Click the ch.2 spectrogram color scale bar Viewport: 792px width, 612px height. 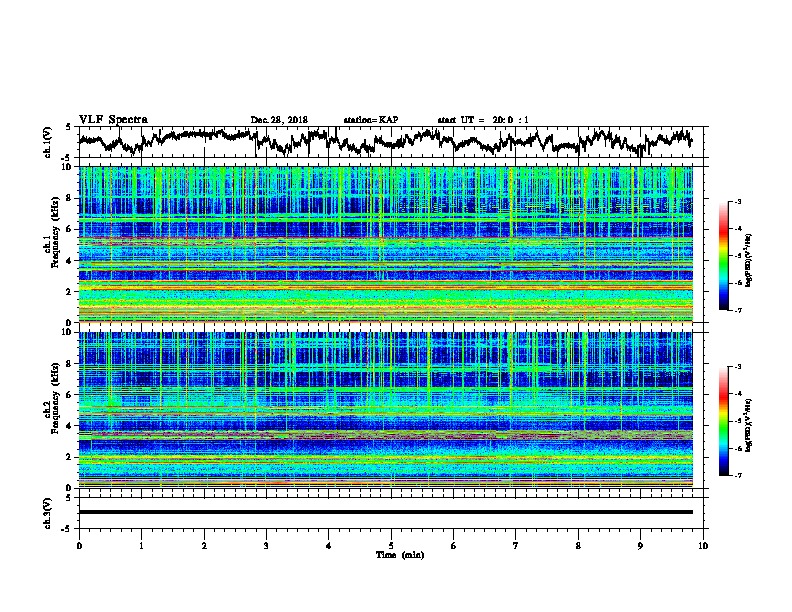(x=723, y=421)
